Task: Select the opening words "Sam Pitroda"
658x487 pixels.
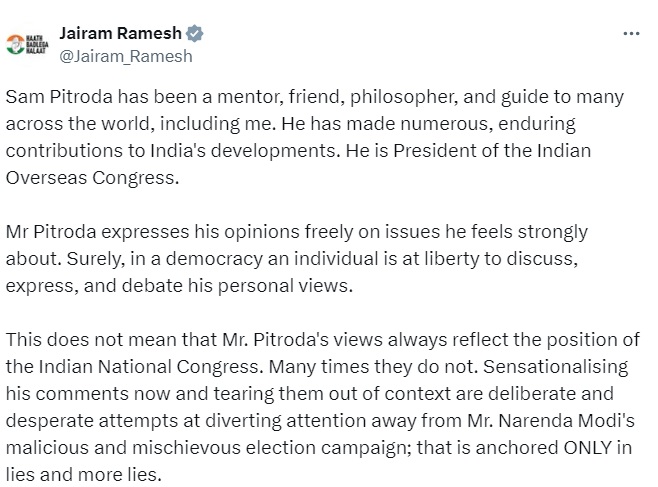Action: tap(59, 97)
